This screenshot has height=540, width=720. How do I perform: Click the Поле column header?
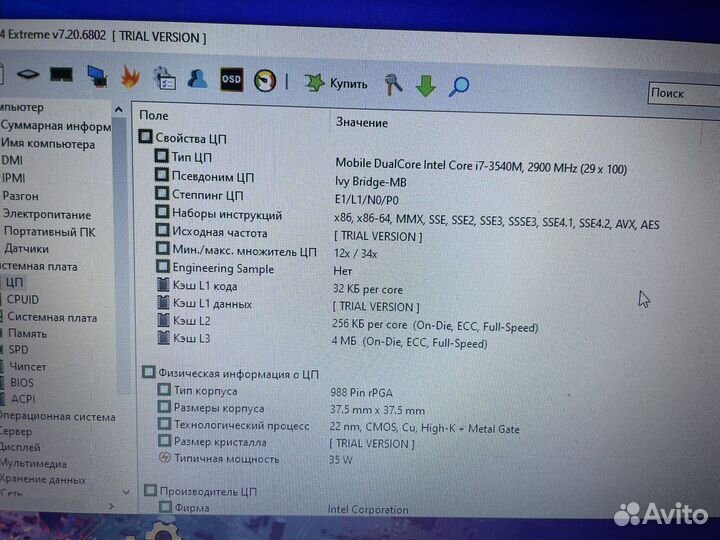pos(154,115)
